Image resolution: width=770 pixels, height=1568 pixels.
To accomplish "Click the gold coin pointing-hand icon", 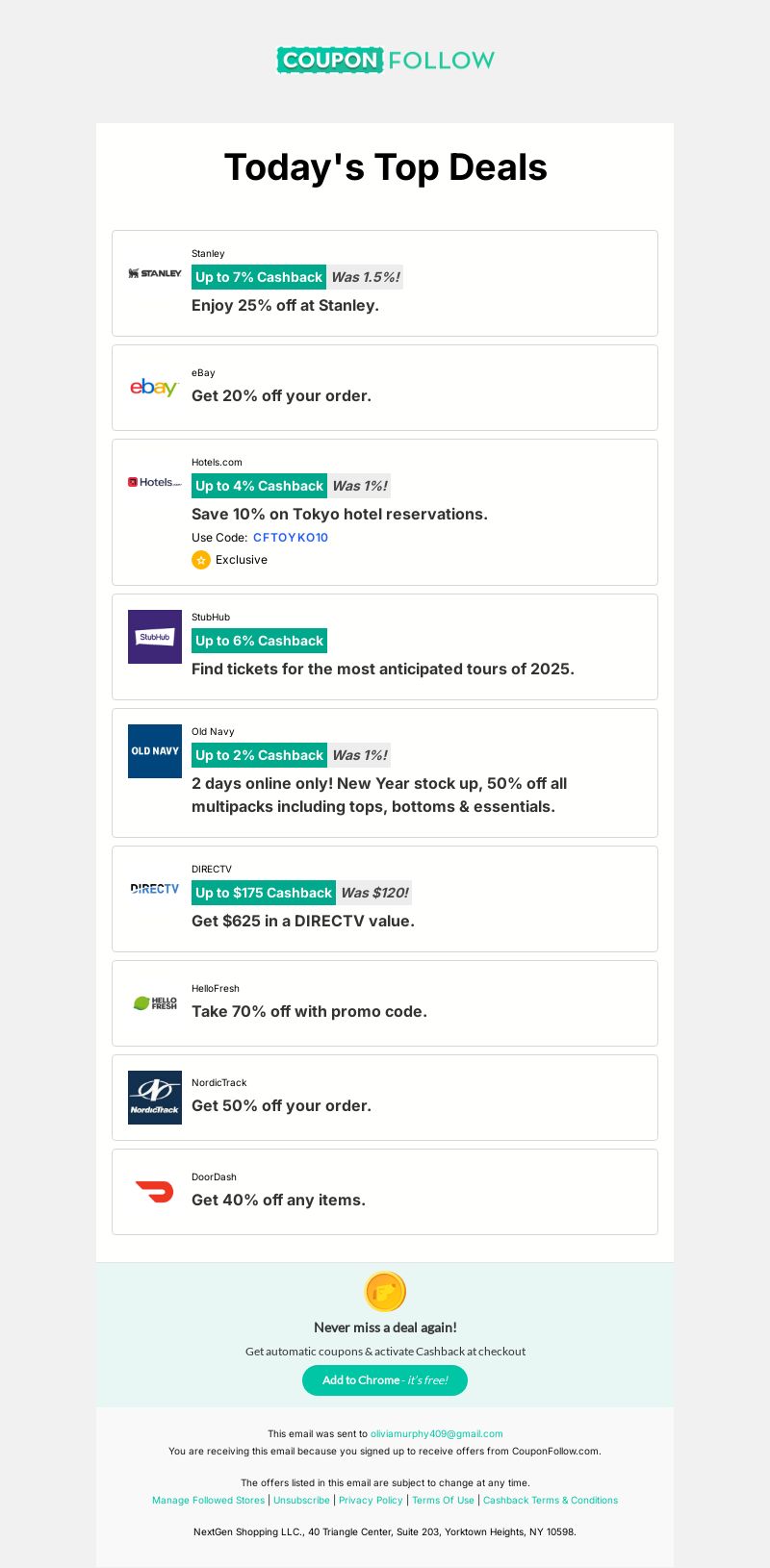I will point(385,1292).
